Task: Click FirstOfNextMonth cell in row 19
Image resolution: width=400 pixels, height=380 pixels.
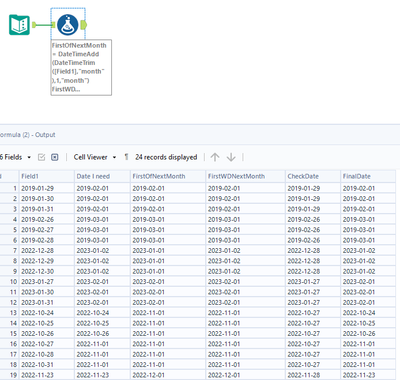Action: coord(168,375)
